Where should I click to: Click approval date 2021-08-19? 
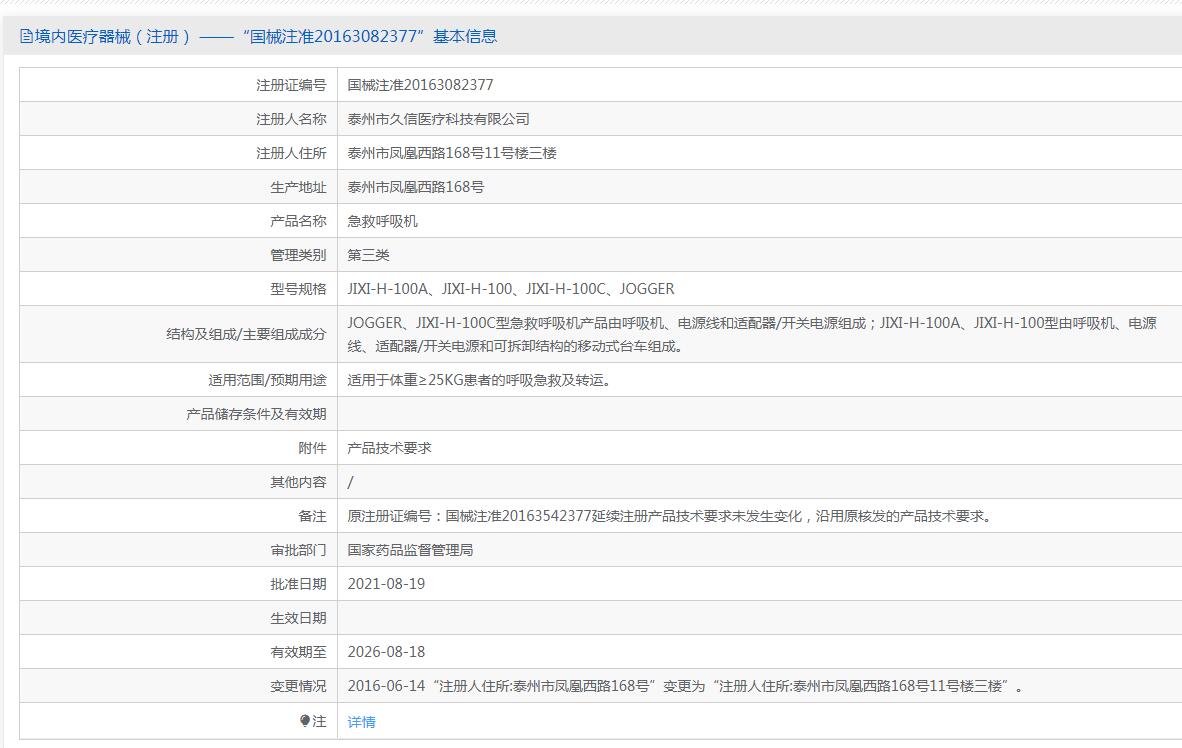(x=386, y=584)
